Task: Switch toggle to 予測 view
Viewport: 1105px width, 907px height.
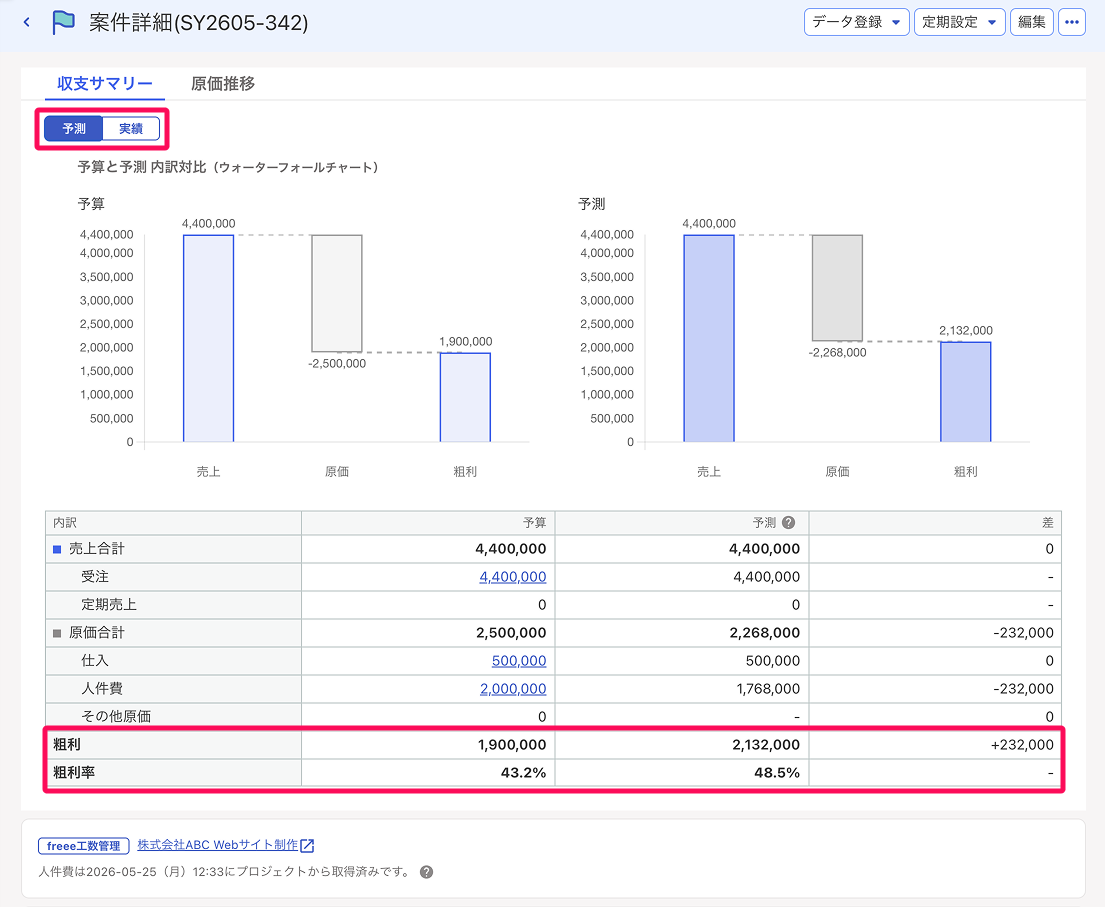Action: (x=73, y=128)
